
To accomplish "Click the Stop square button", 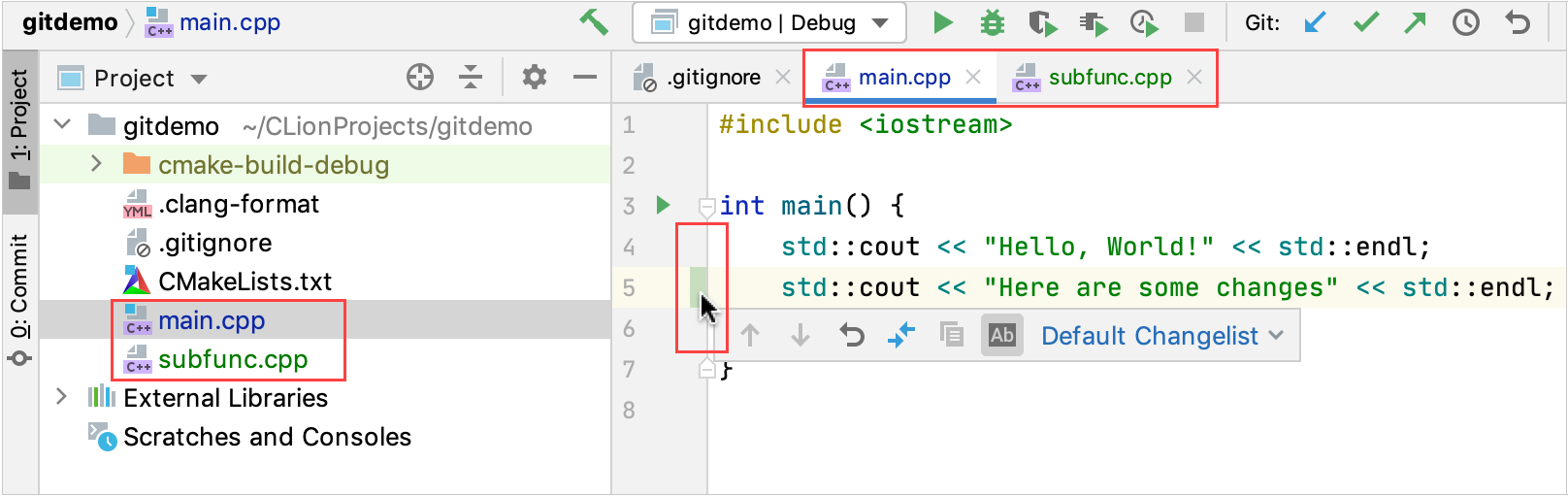I will click(x=1194, y=22).
